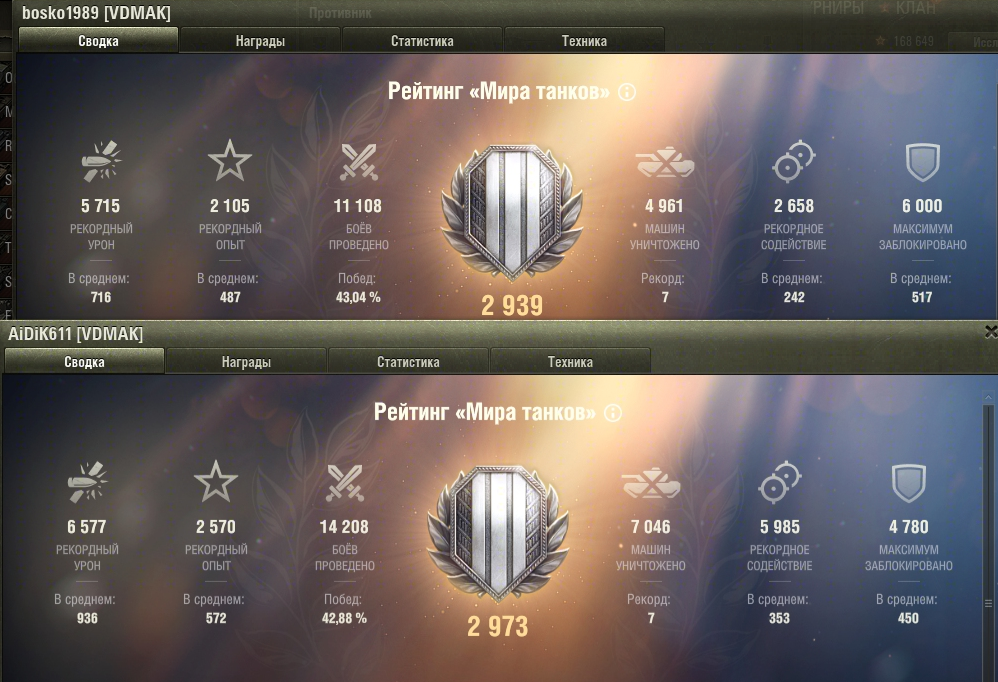Select Сводка tab in AiDiK611 profile
This screenshot has height=682, width=998.
(84, 361)
